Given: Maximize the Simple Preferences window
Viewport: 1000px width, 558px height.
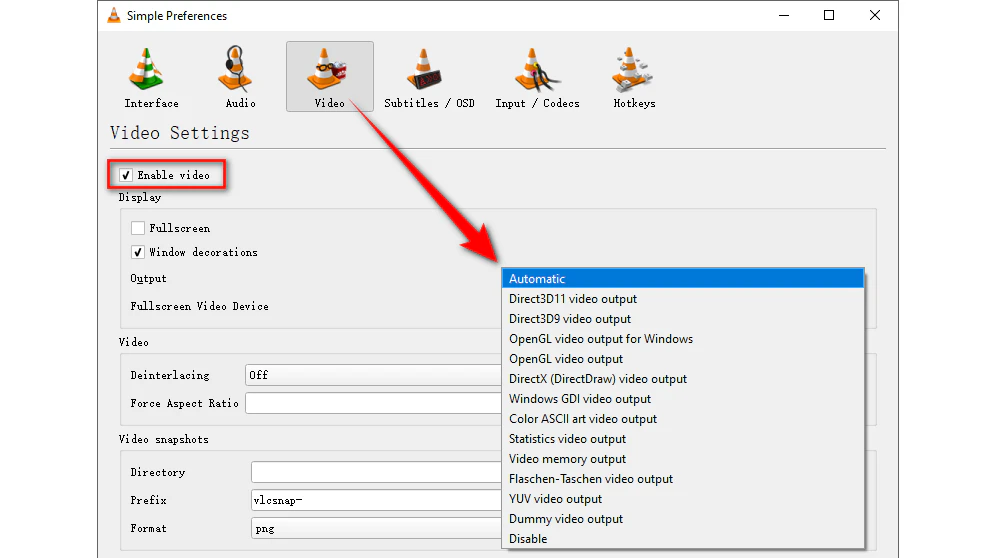Looking at the screenshot, I should [x=828, y=15].
